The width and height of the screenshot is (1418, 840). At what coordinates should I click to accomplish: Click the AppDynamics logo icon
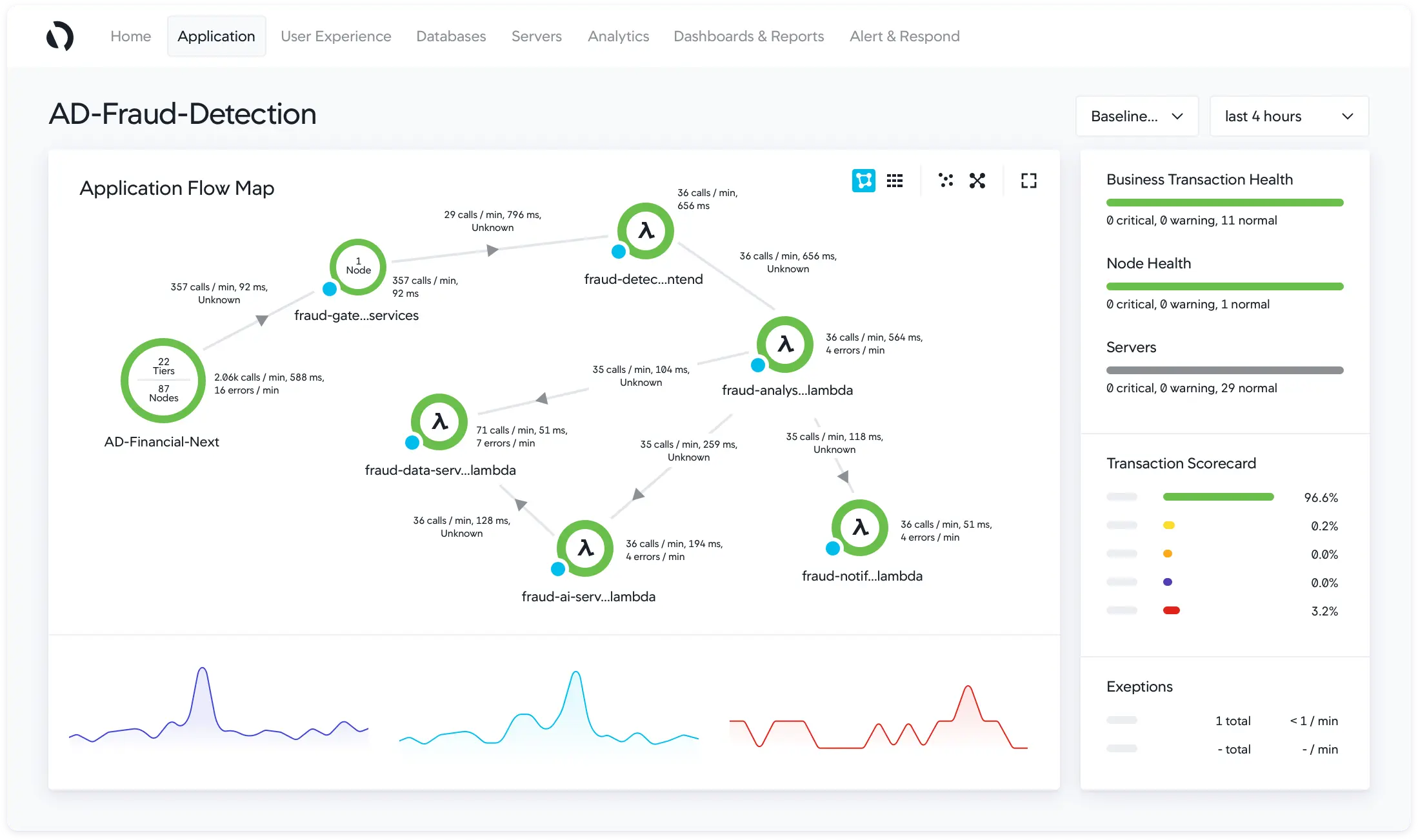[60, 36]
